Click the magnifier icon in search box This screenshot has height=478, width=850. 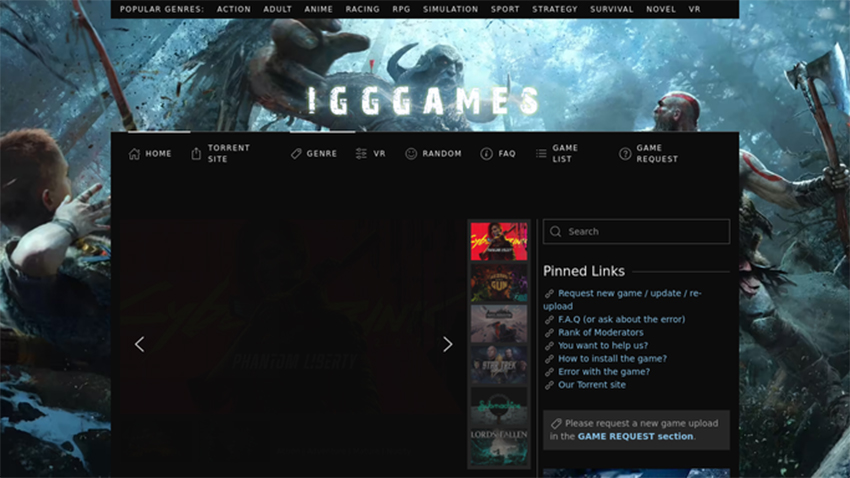(x=556, y=232)
